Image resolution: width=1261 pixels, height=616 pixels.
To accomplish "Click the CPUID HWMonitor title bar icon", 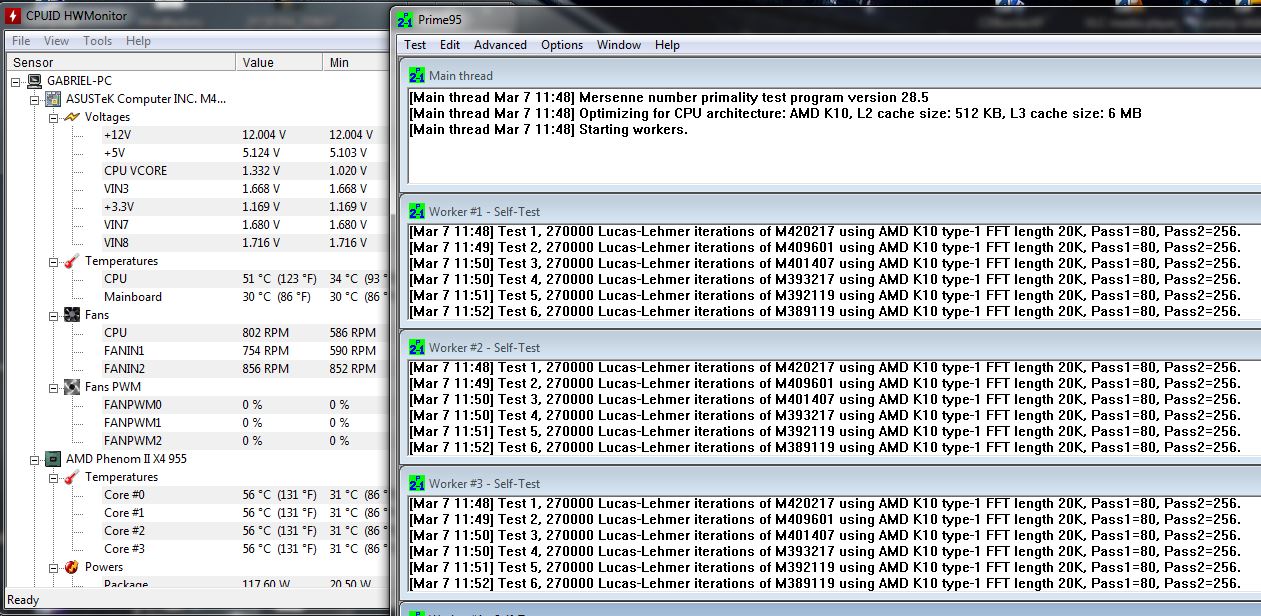I will coord(14,17).
